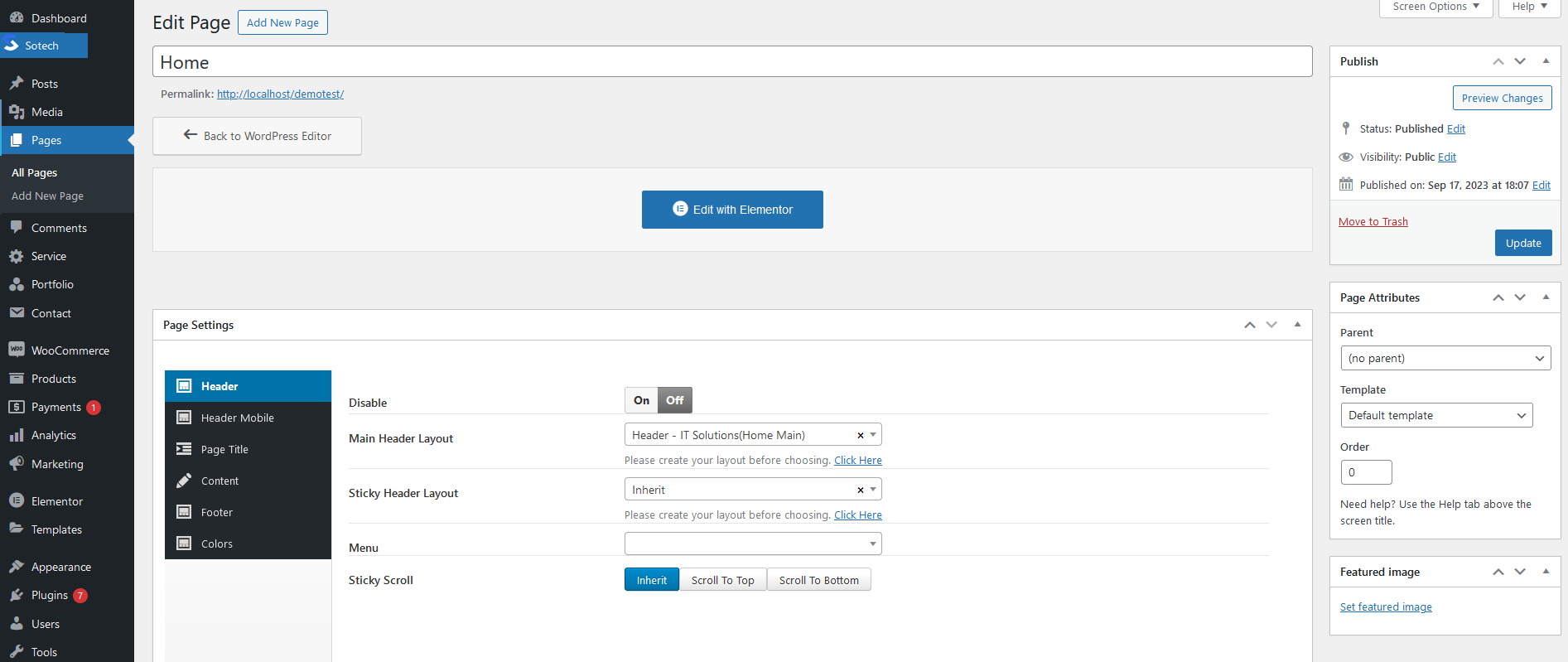This screenshot has height=662, width=1568.
Task: Switch to Header Mobile settings tab
Action: (237, 418)
